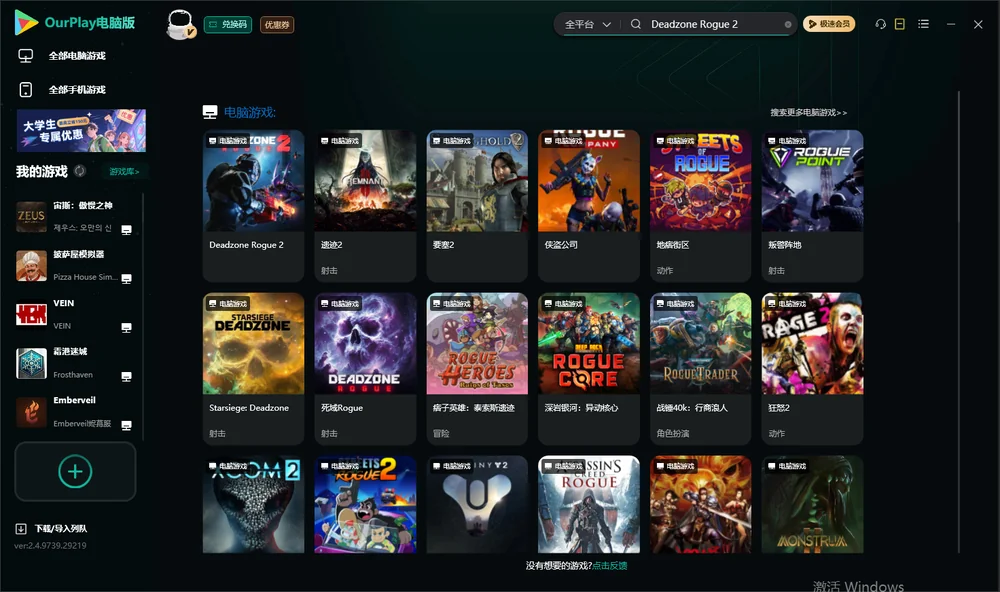
Task: Open the 战锤40k:行商浪人 game card
Action: point(700,369)
